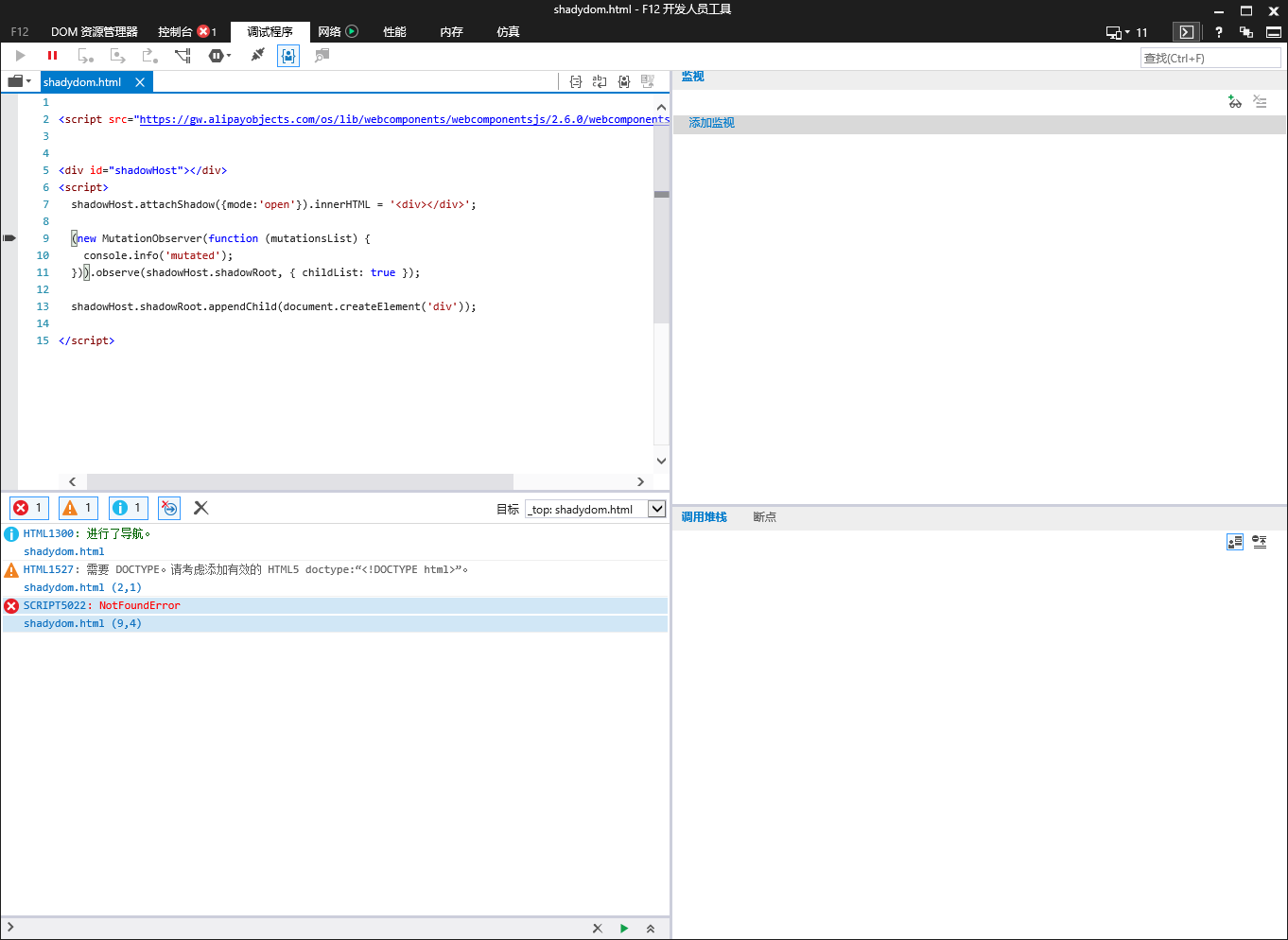
Task: Open shadydom.html link under HTML1300 message
Action: pyautogui.click(x=64, y=551)
